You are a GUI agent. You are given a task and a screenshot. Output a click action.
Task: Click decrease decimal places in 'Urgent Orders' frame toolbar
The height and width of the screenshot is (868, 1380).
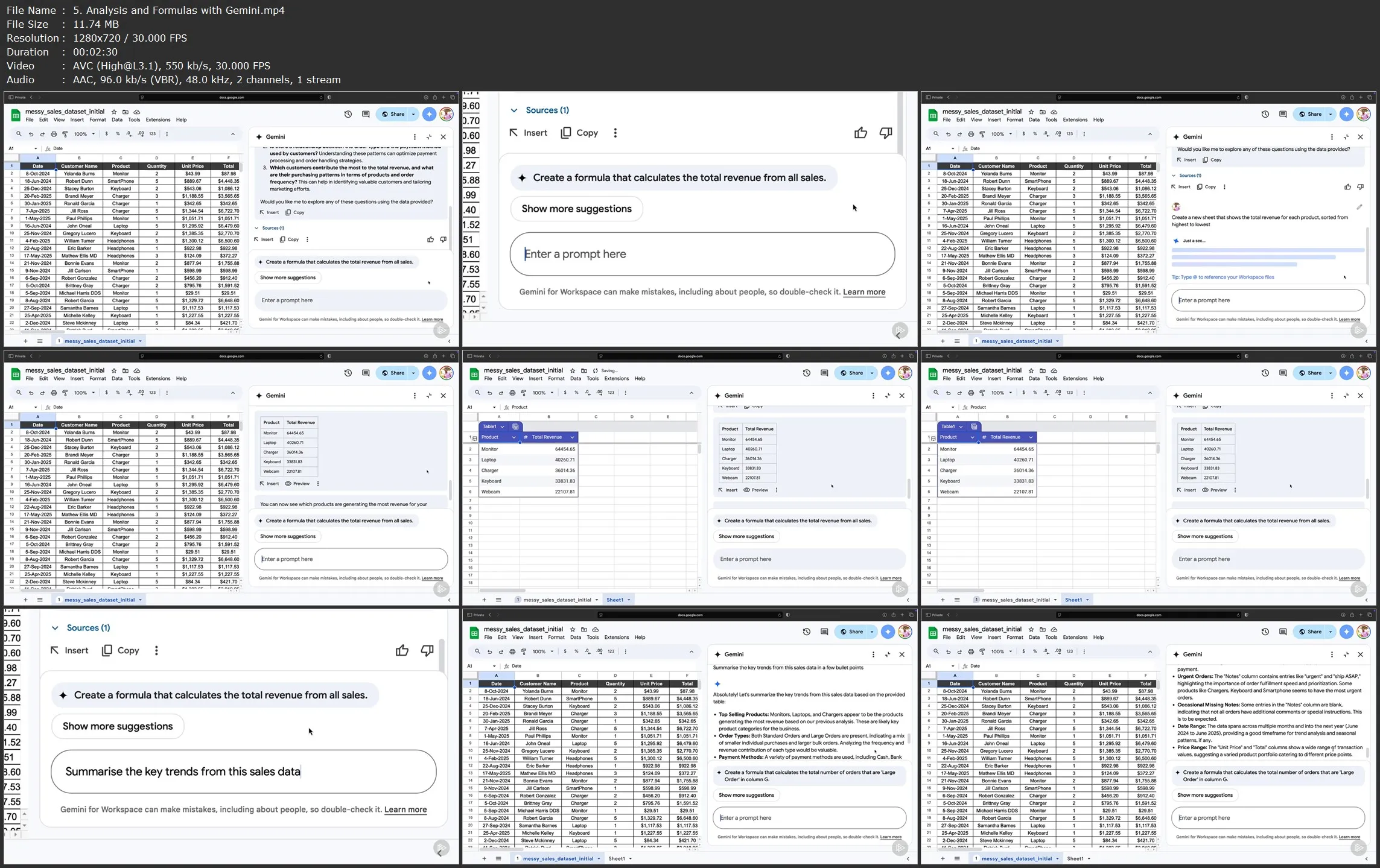point(1046,651)
